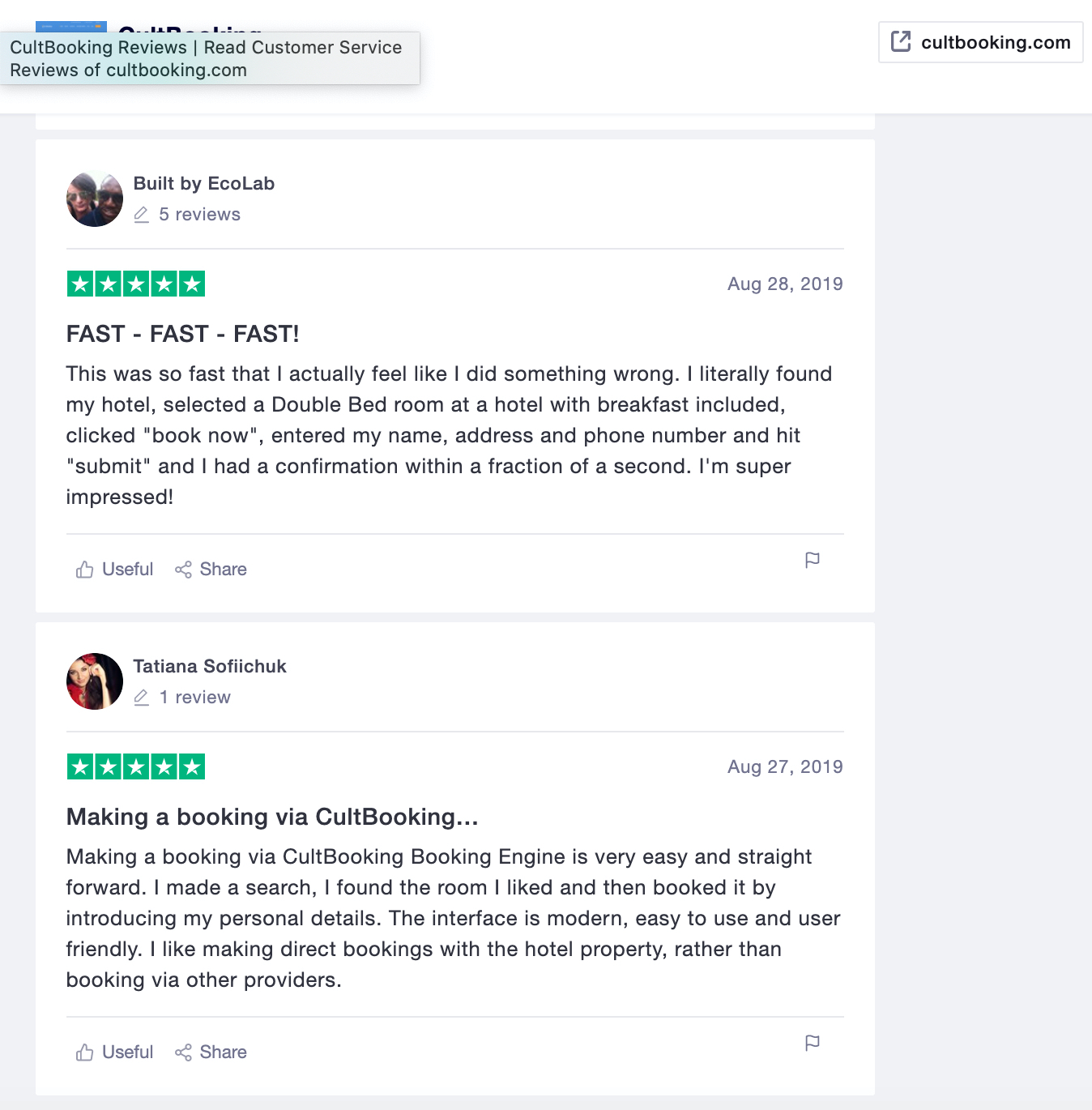The height and width of the screenshot is (1110, 1092).
Task: Click the 1 review link below Tatiana's name
Action: [194, 698]
